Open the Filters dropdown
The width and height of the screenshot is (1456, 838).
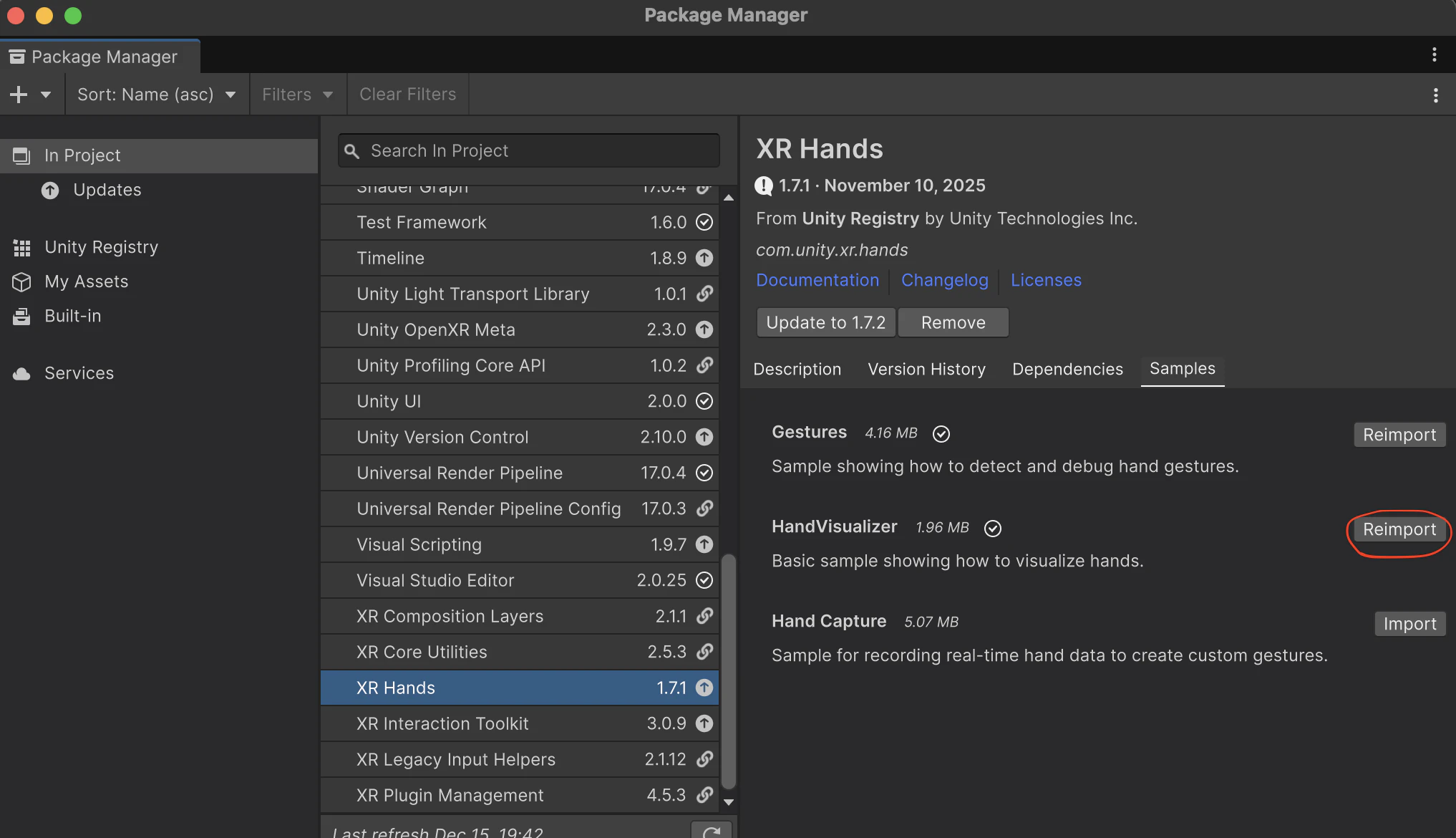pyautogui.click(x=297, y=95)
